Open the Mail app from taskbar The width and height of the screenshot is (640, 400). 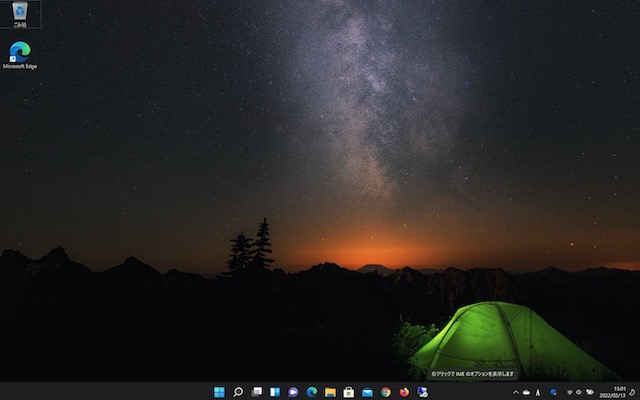coord(367,392)
